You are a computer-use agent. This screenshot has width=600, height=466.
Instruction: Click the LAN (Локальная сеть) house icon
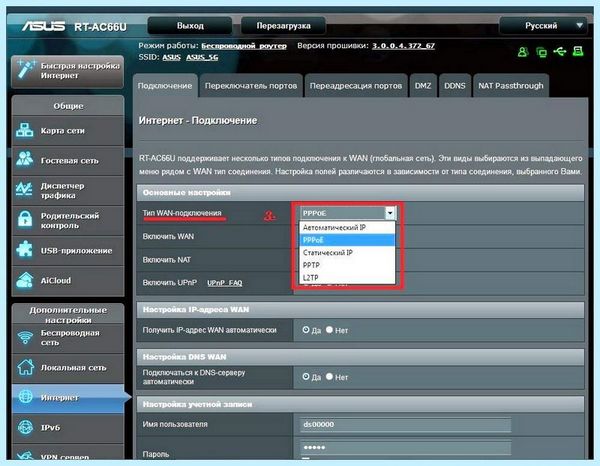click(x=25, y=367)
